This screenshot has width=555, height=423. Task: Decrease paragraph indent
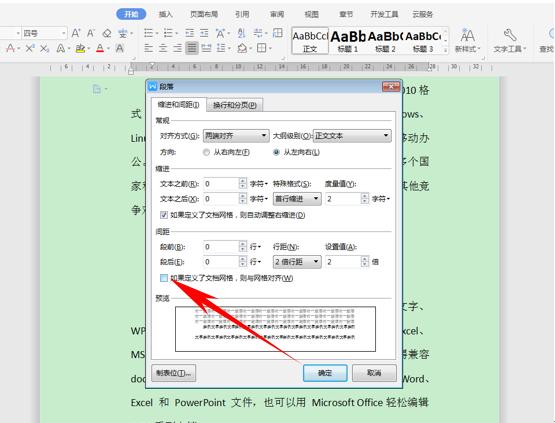click(x=190, y=33)
